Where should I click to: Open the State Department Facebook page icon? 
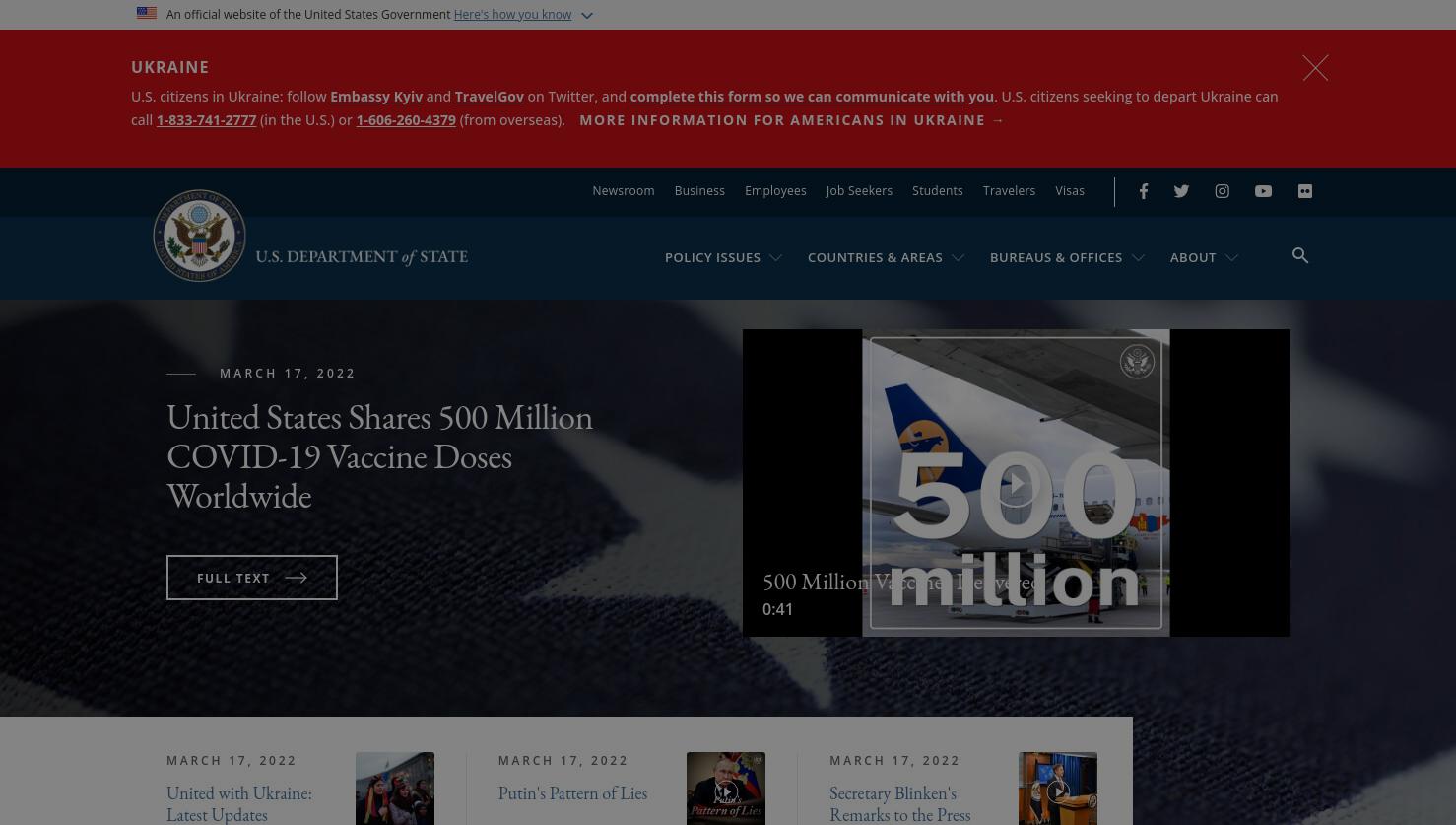tap(1144, 191)
